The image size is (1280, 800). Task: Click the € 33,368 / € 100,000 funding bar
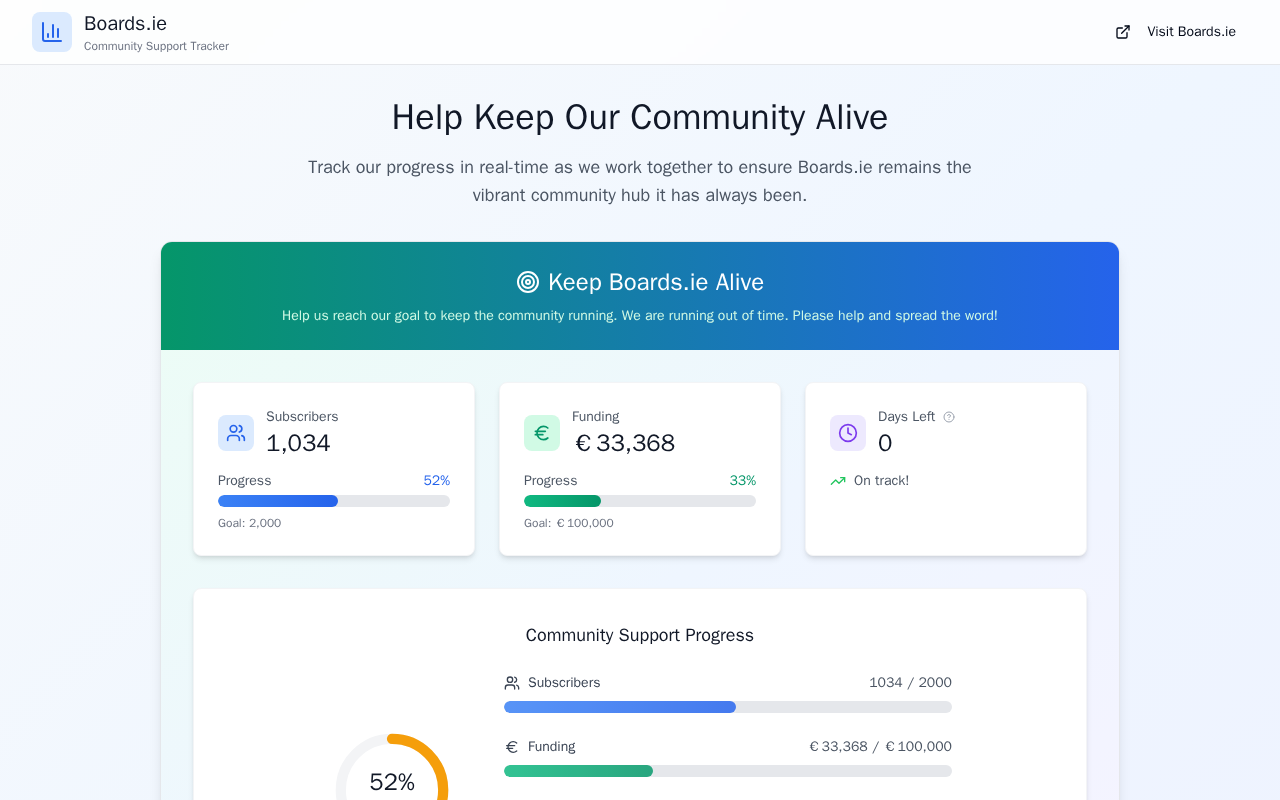point(728,771)
